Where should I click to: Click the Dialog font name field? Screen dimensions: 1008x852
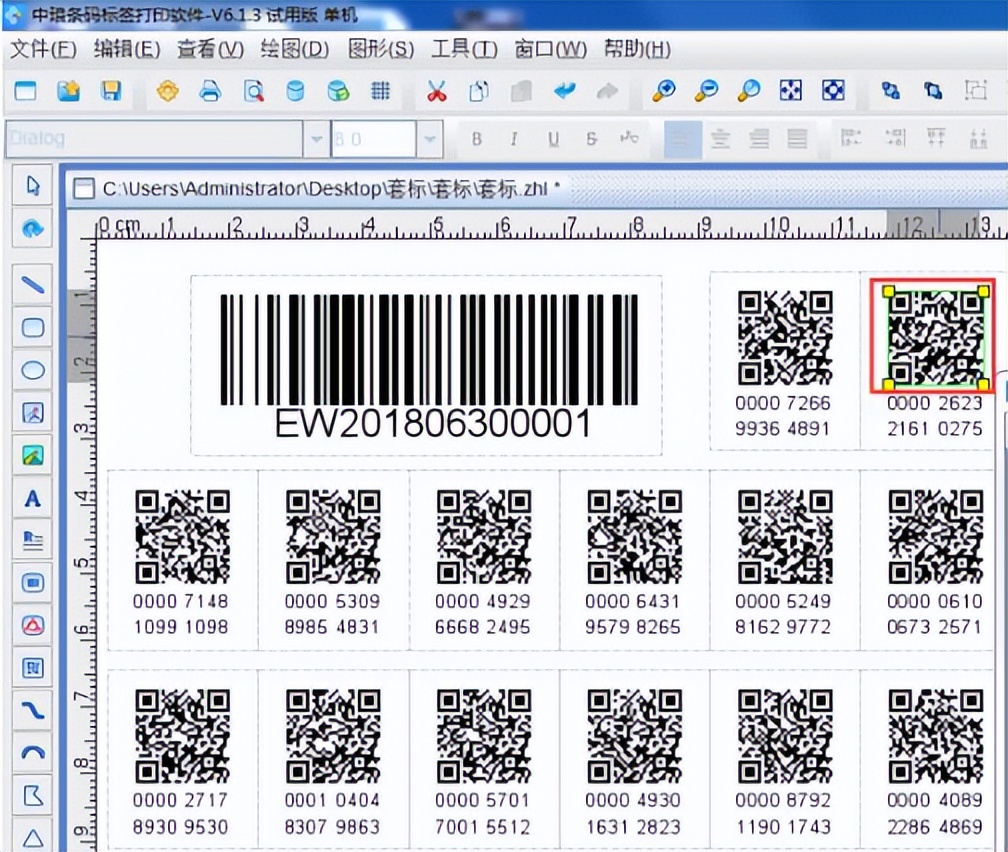154,139
